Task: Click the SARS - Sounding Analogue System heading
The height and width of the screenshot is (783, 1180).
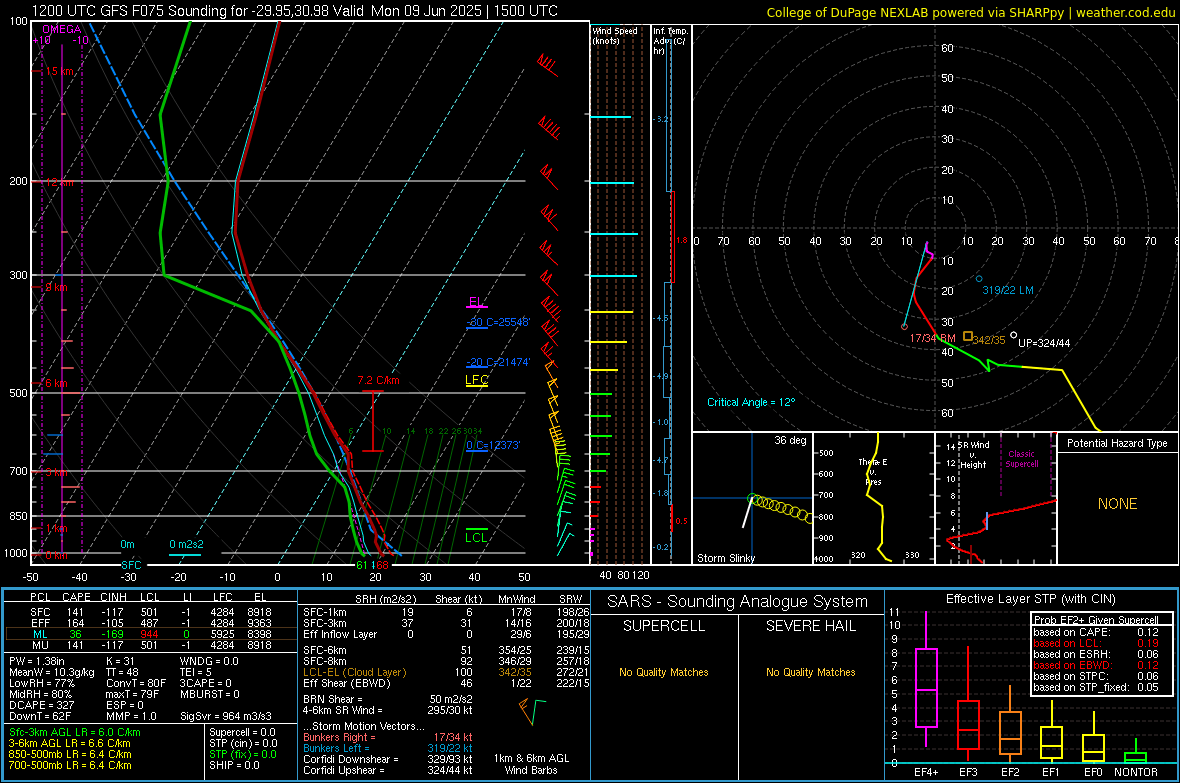Action: click(x=738, y=602)
